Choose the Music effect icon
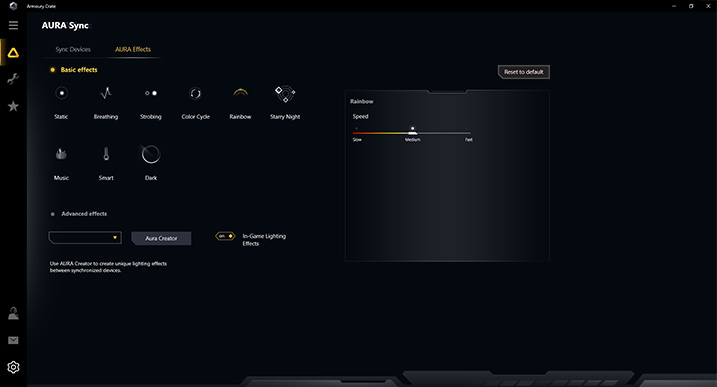Image resolution: width=717 pixels, height=387 pixels. click(x=61, y=154)
